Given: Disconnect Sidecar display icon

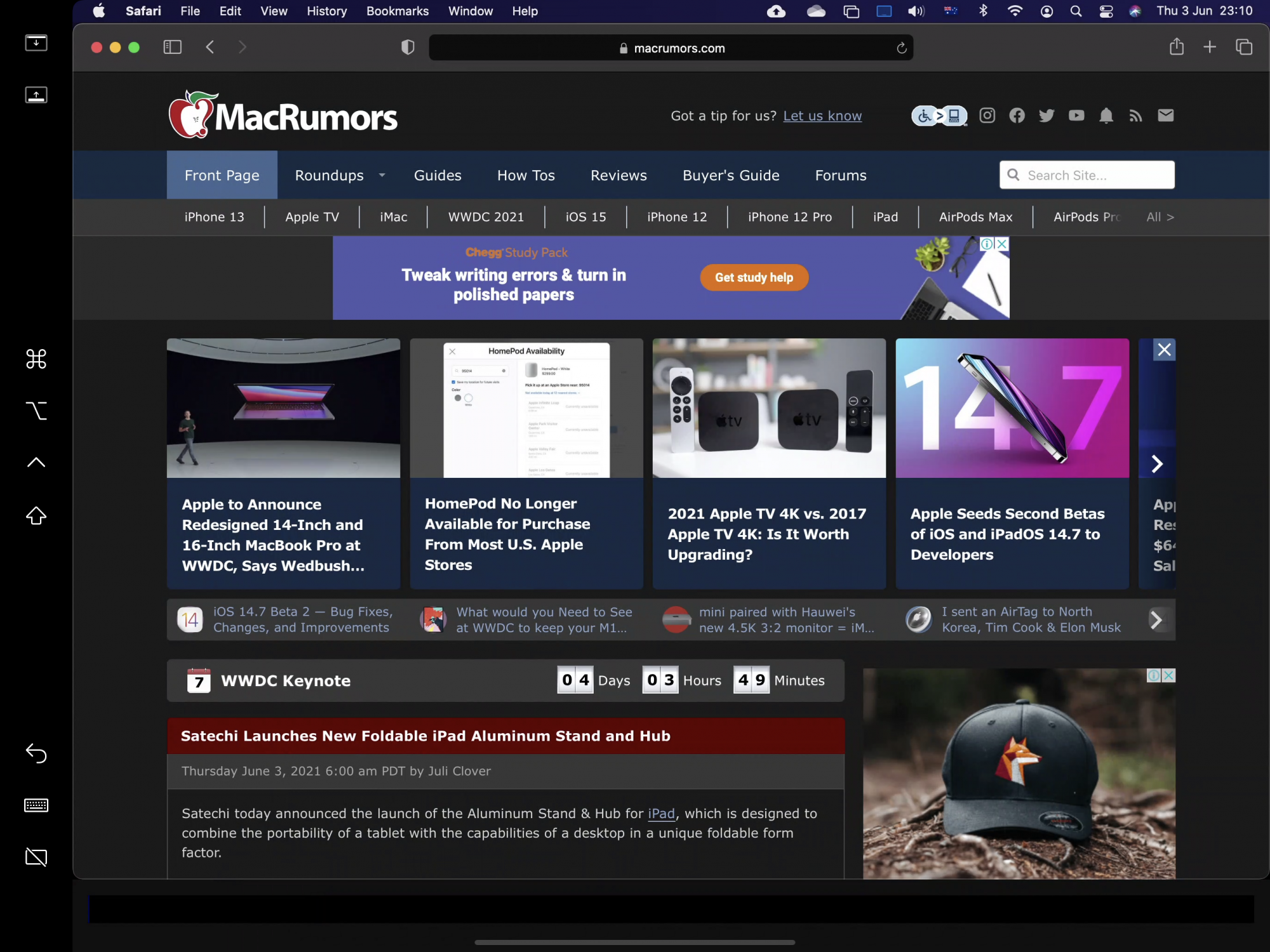Looking at the screenshot, I should coord(36,857).
